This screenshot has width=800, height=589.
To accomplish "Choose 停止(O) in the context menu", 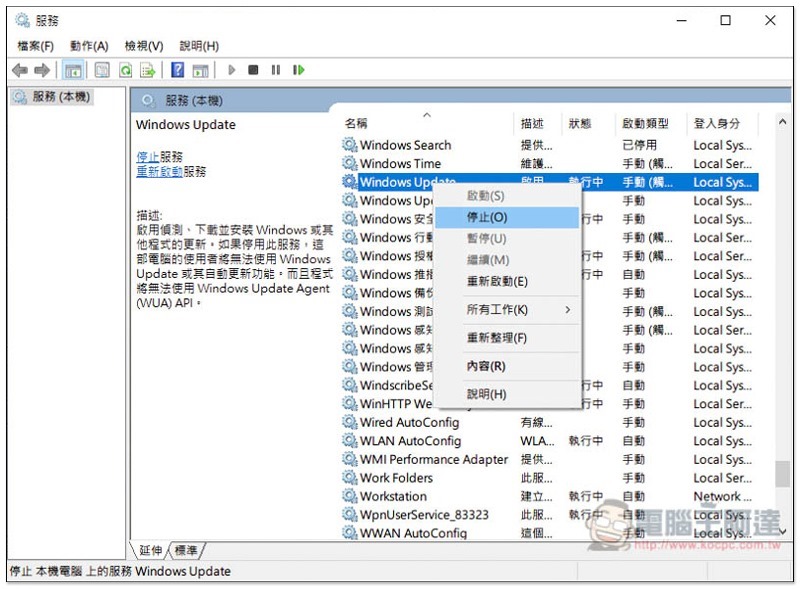I will click(x=507, y=217).
